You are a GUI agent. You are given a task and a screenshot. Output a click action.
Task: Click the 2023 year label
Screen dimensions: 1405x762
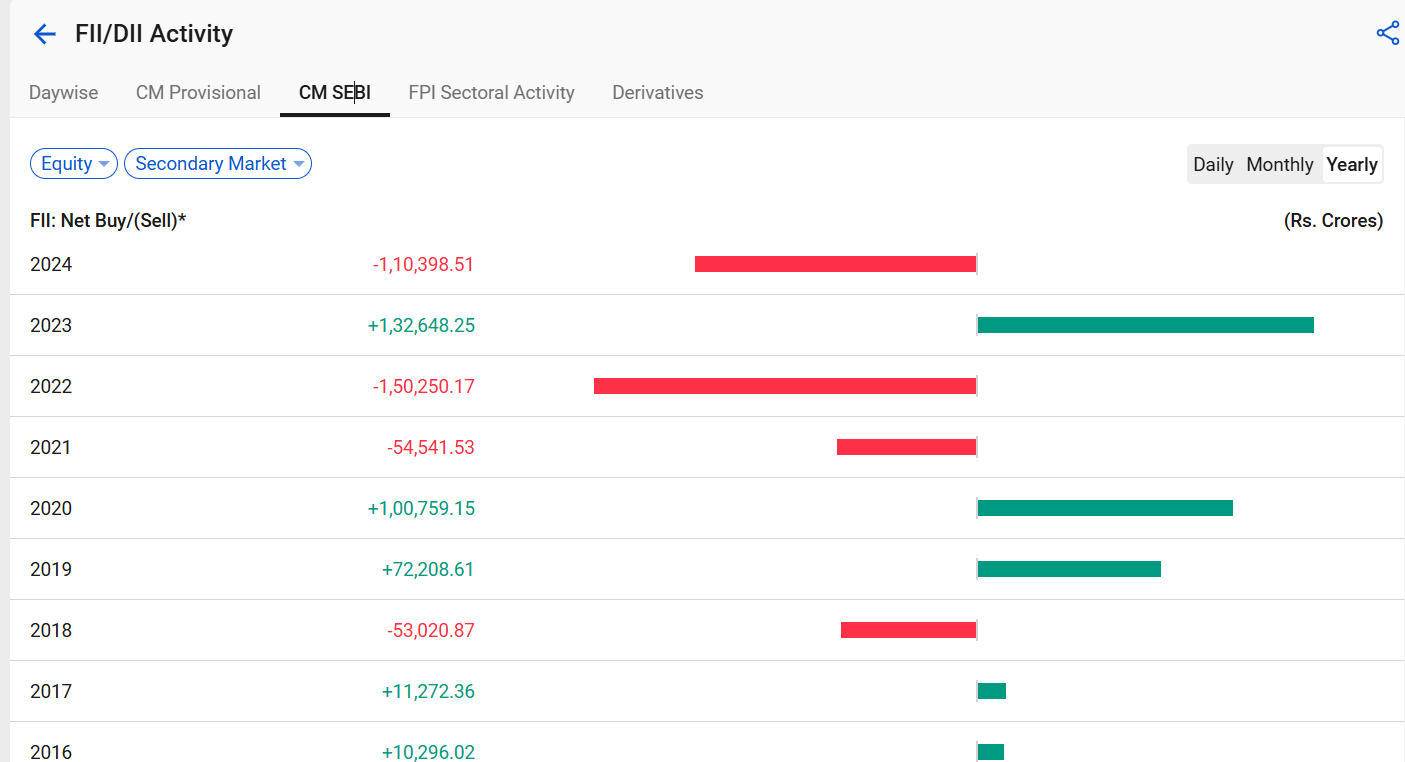point(51,326)
